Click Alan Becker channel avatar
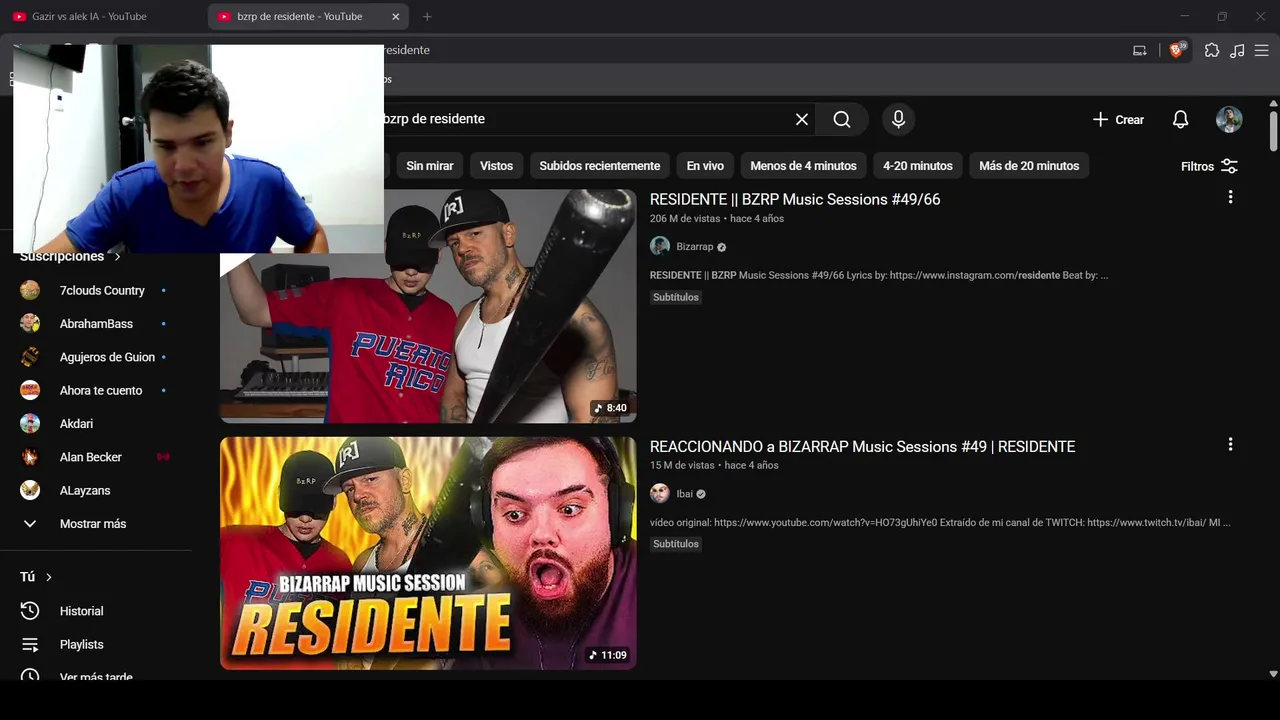 [30, 457]
